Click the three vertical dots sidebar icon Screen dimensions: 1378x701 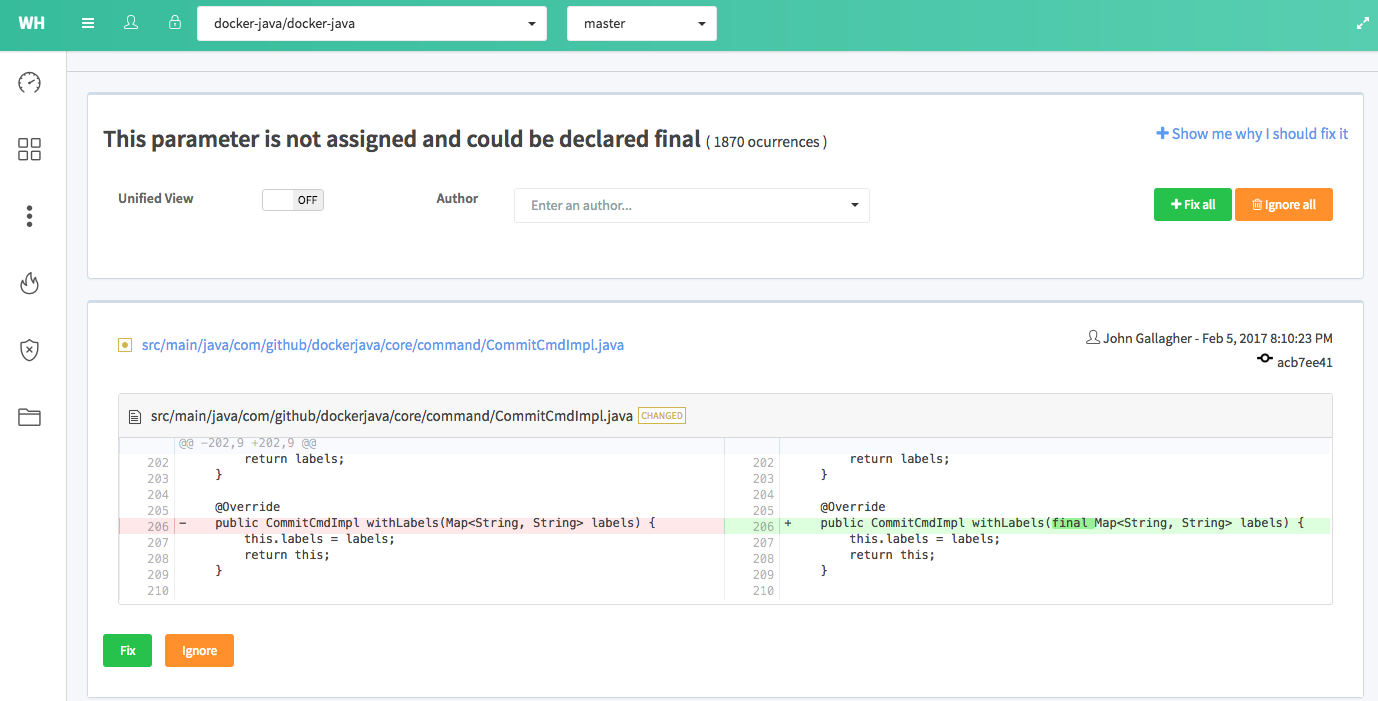(30, 216)
